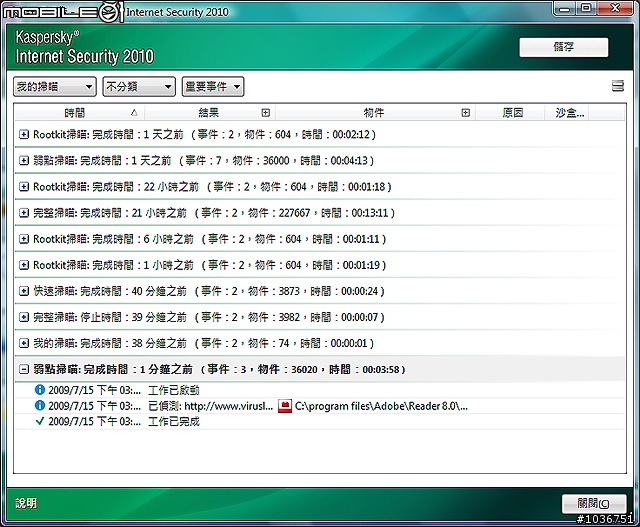Maximize the Internet Security 2010 window
This screenshot has height=527, width=640.
pyautogui.click(x=587, y=8)
